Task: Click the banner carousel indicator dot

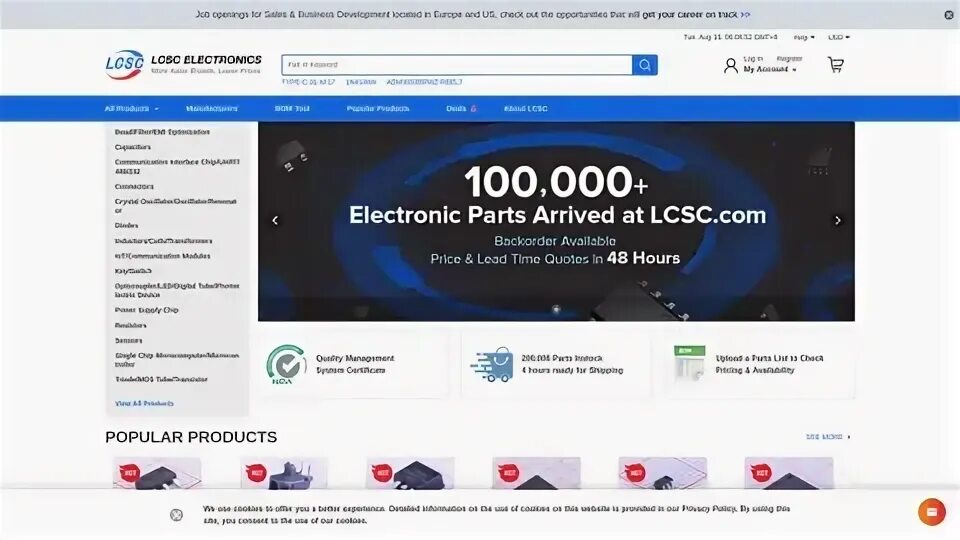Action: click(x=556, y=309)
